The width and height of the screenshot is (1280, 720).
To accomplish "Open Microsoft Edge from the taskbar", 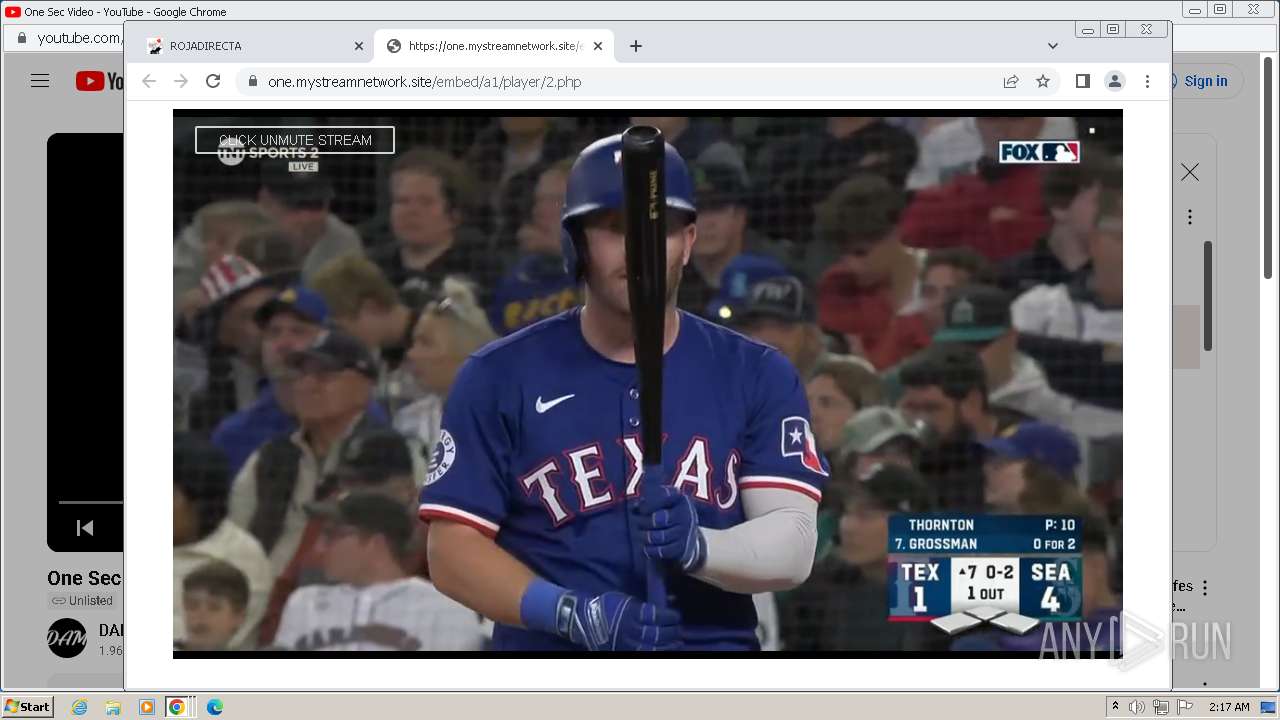I will [214, 707].
